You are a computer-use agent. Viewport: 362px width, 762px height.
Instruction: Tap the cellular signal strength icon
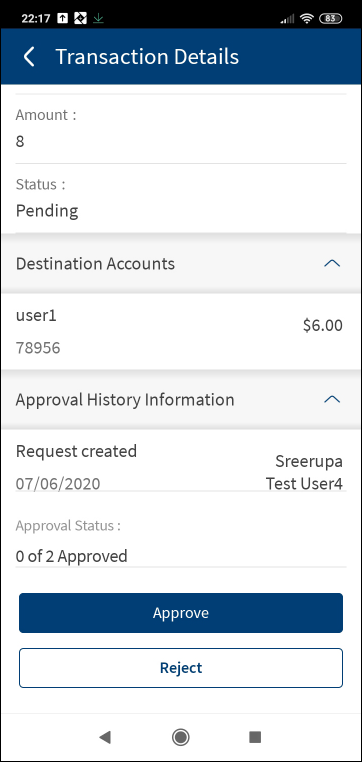(x=288, y=18)
